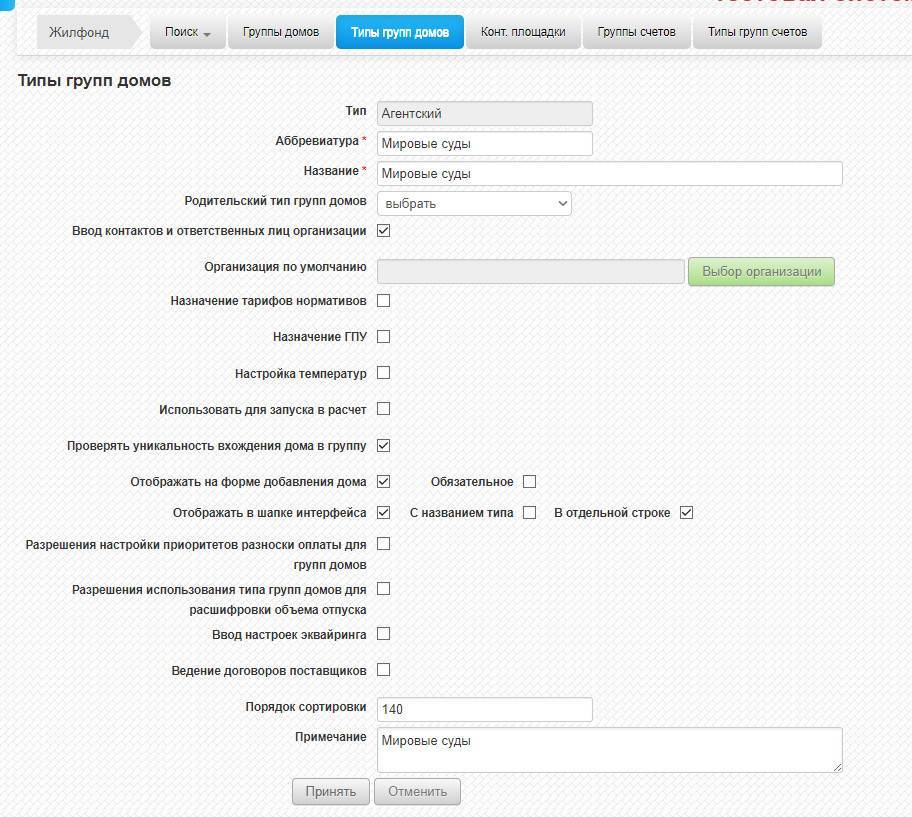Enable the Ввод настроек эквайринга checkbox
Screen dimensions: 912x817
pyautogui.click(x=383, y=634)
